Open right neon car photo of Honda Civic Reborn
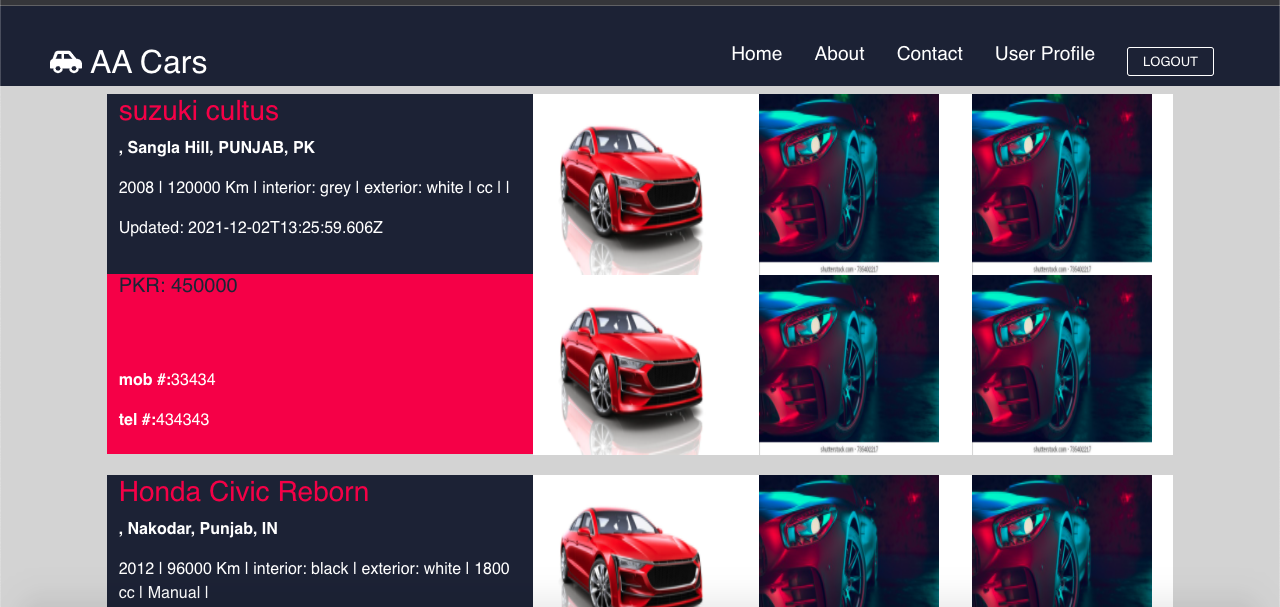This screenshot has width=1280, height=607. tap(1062, 541)
